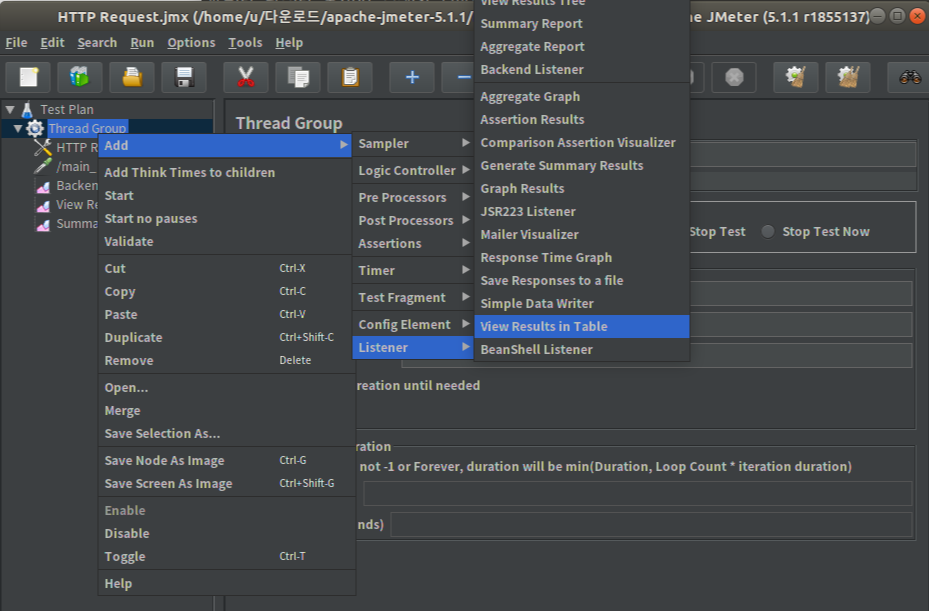929x611 pixels.
Task: Collapse the Test Plan tree node
Action: tap(10, 110)
